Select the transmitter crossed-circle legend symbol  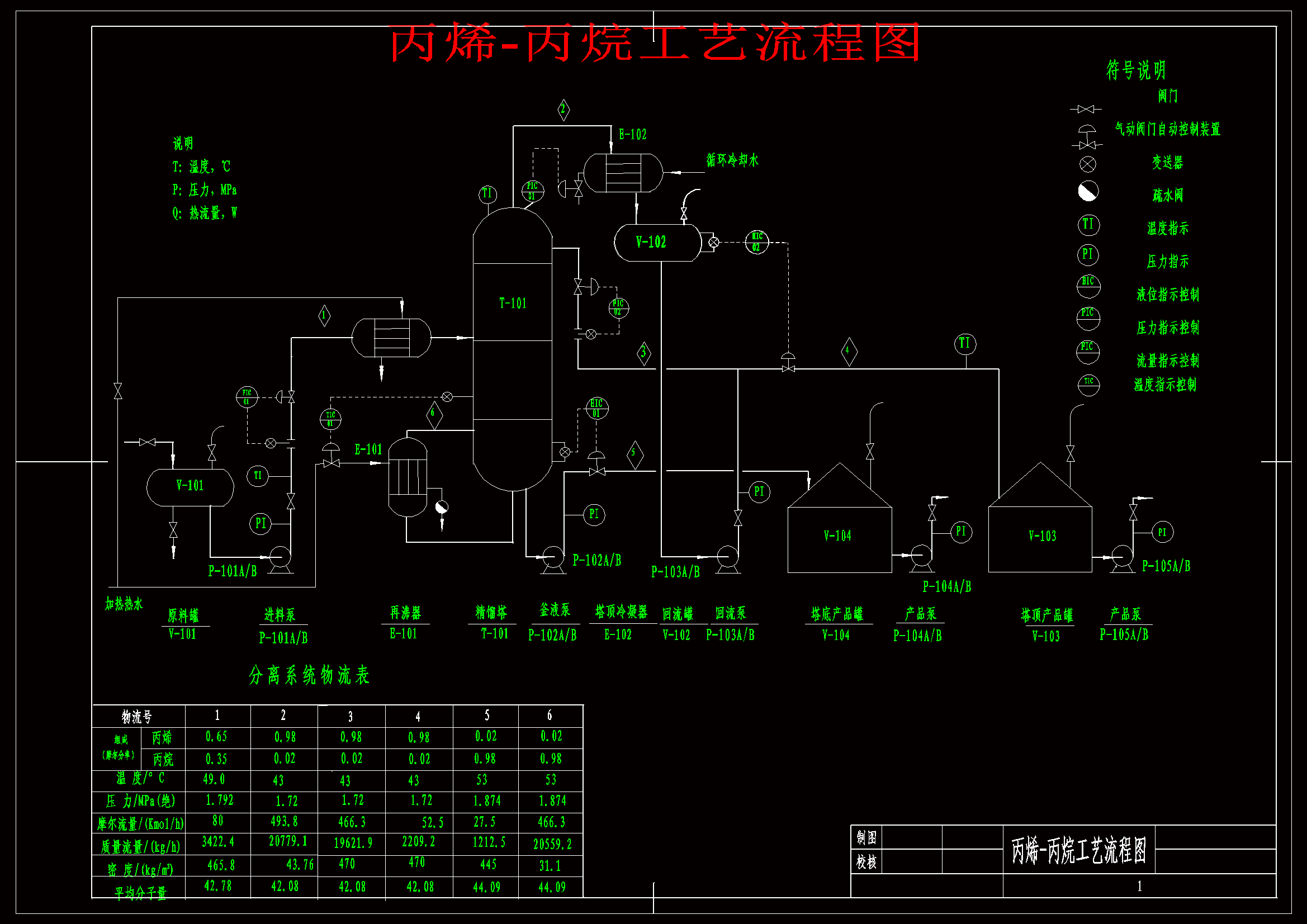(1087, 164)
